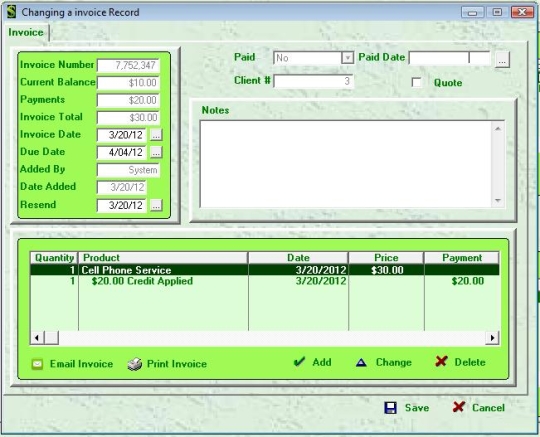Click the Product column header
This screenshot has width=540, height=437.
click(163, 258)
